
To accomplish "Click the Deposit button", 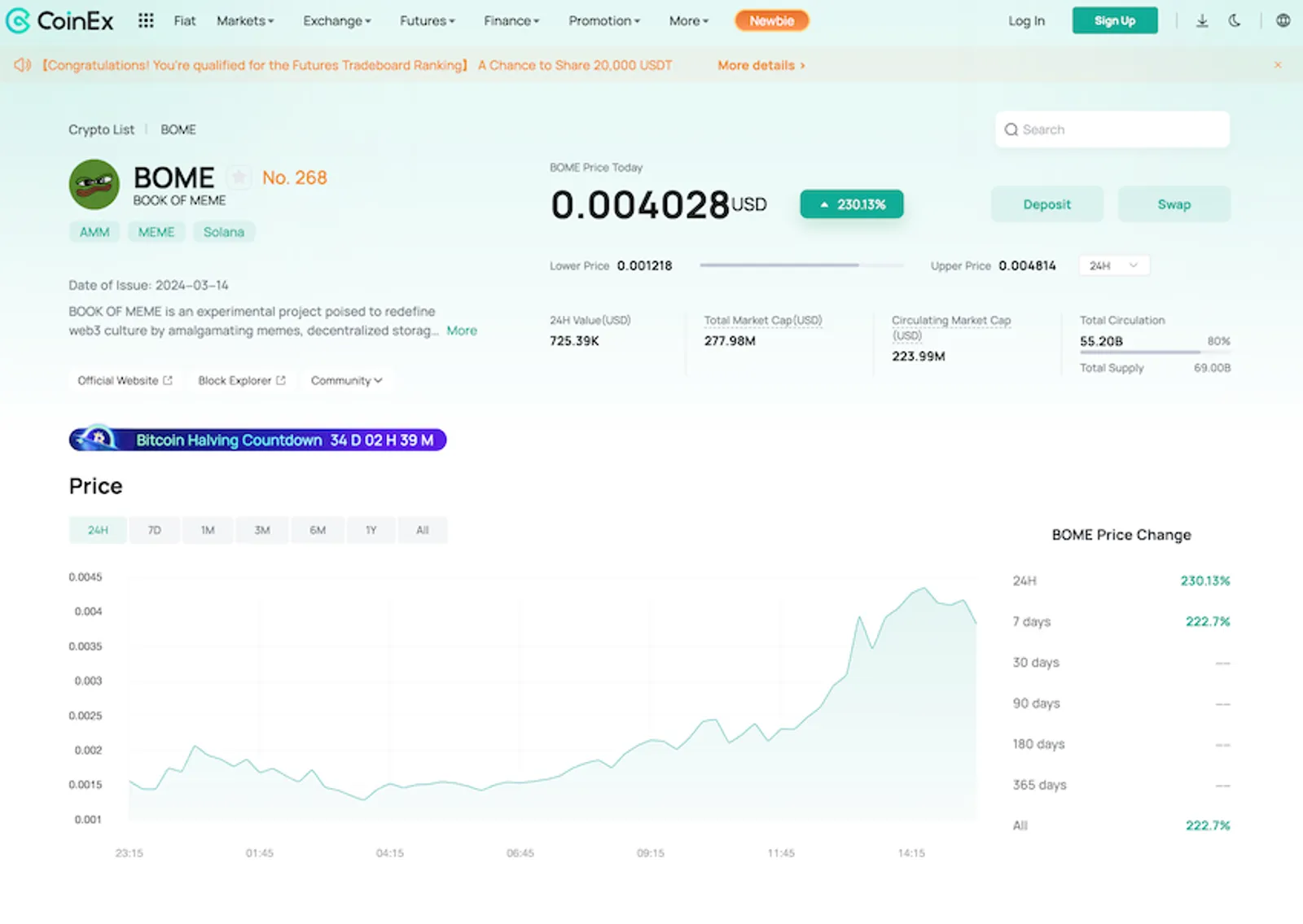I will pyautogui.click(x=1047, y=204).
